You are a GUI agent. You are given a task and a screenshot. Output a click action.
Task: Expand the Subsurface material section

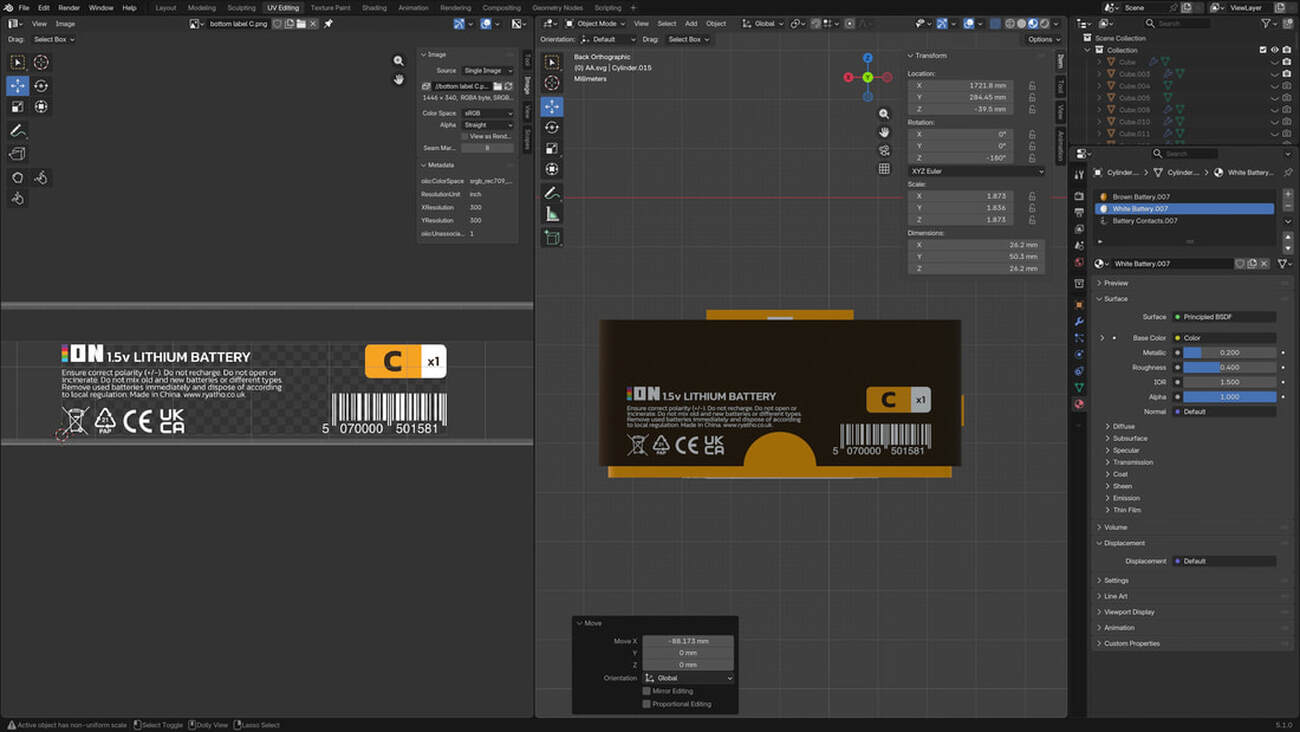(x=1130, y=438)
